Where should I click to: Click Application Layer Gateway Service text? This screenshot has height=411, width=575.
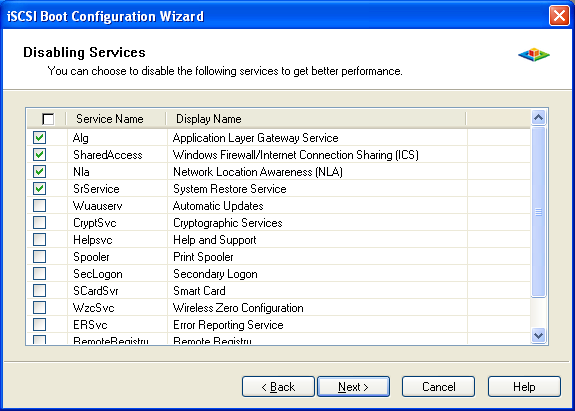[256, 138]
